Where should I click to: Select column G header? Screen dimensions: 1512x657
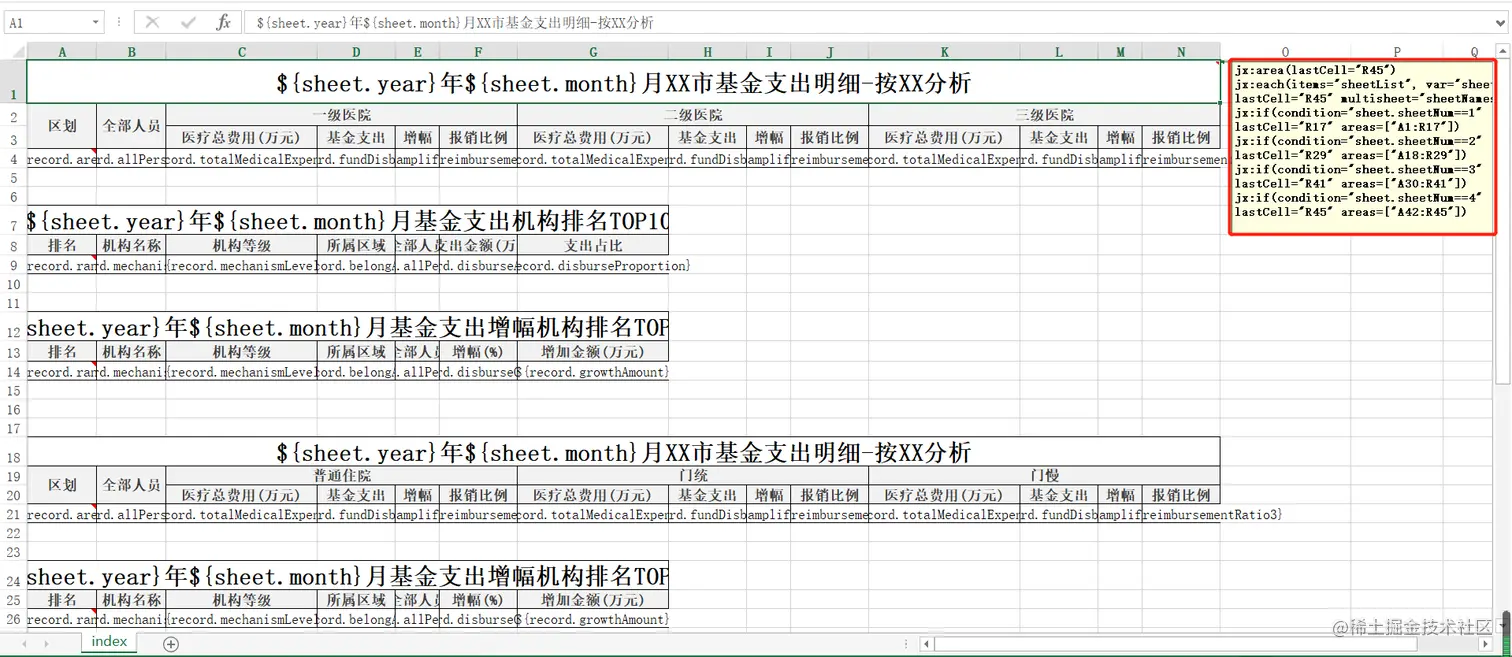tap(593, 52)
